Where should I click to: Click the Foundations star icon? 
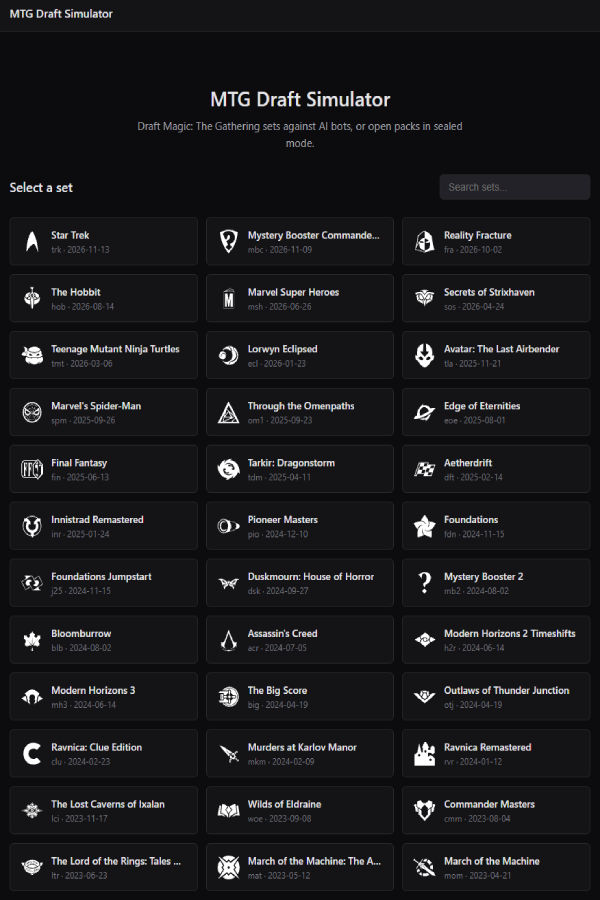(425, 526)
